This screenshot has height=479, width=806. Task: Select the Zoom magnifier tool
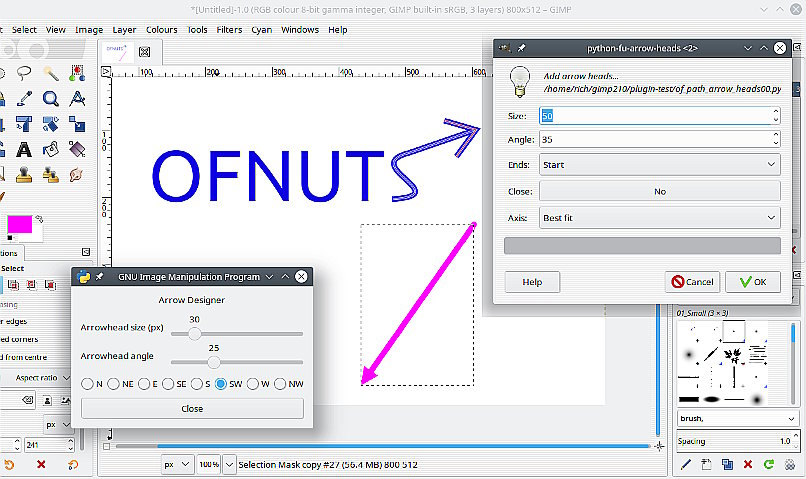pyautogui.click(x=50, y=98)
